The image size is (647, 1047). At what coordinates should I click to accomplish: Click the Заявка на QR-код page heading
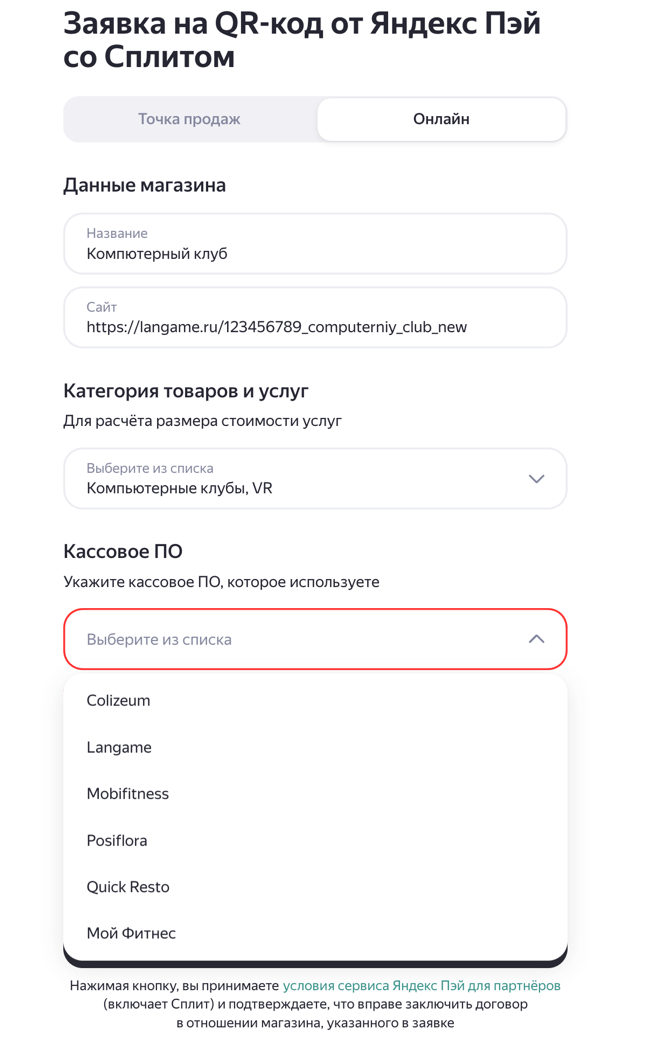point(301,40)
